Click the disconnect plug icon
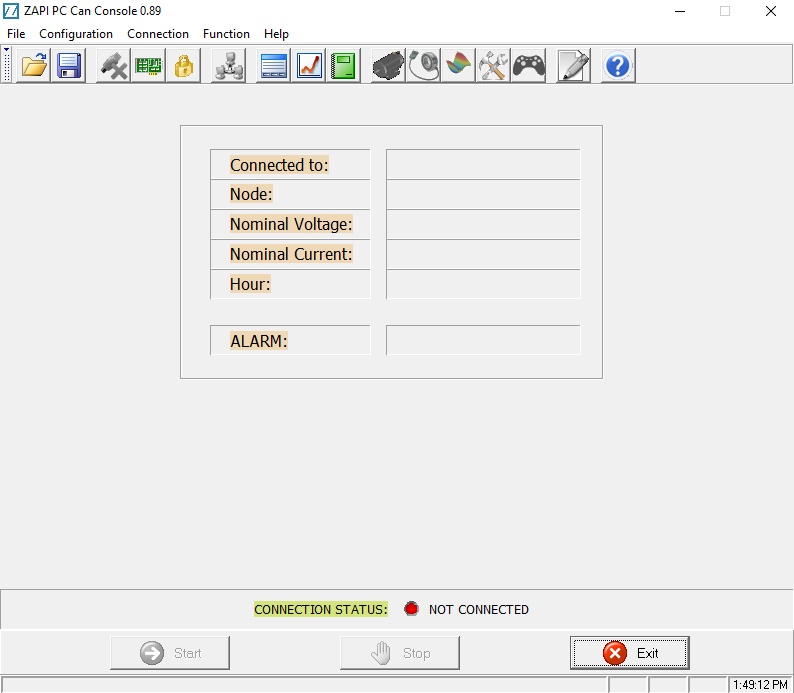 coord(113,65)
